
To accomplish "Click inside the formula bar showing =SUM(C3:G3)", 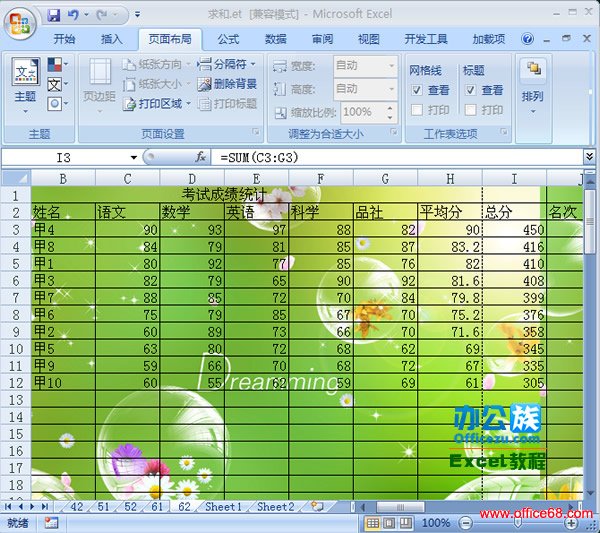I will tap(396, 157).
